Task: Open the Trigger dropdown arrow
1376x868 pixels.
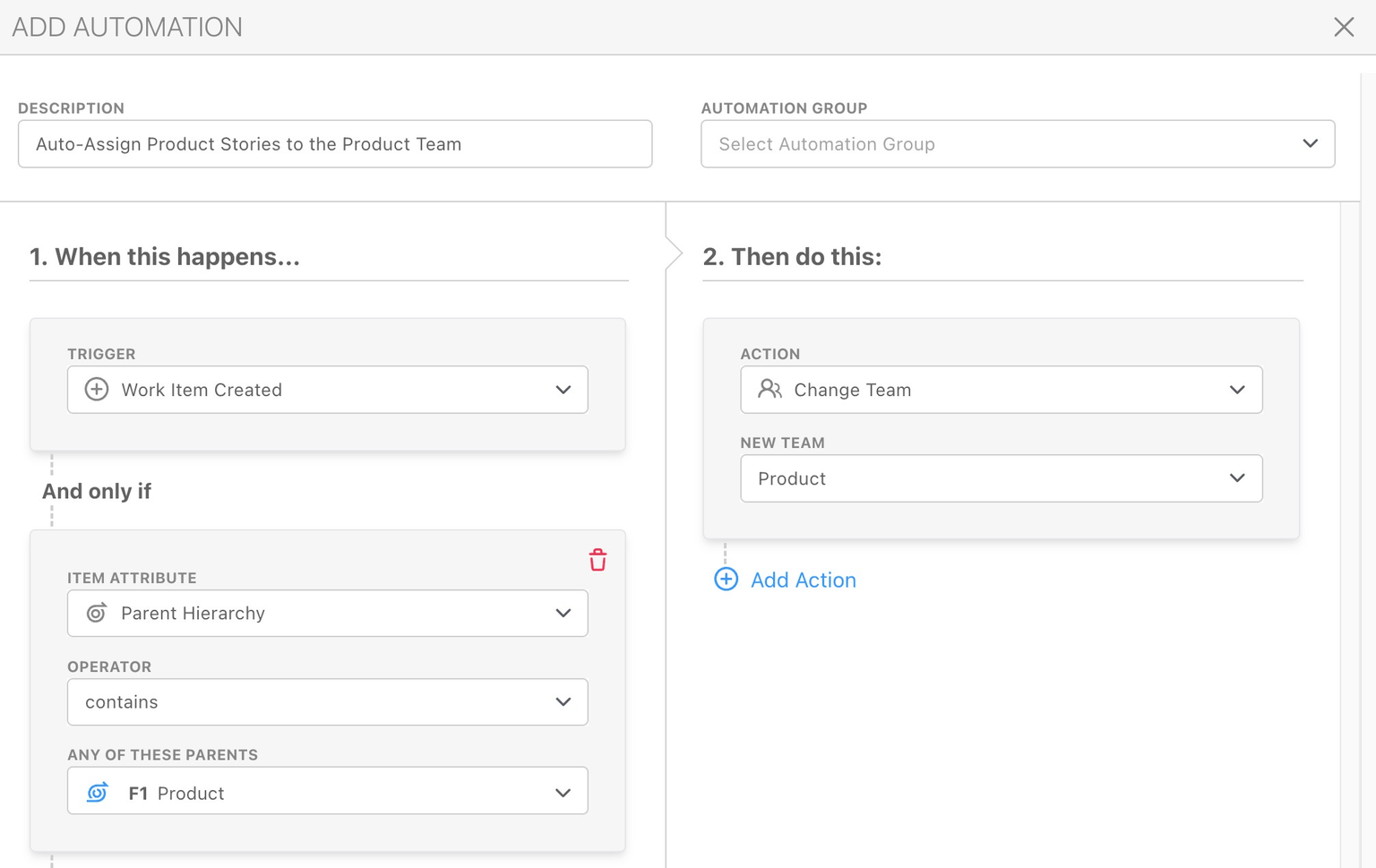Action: (563, 390)
